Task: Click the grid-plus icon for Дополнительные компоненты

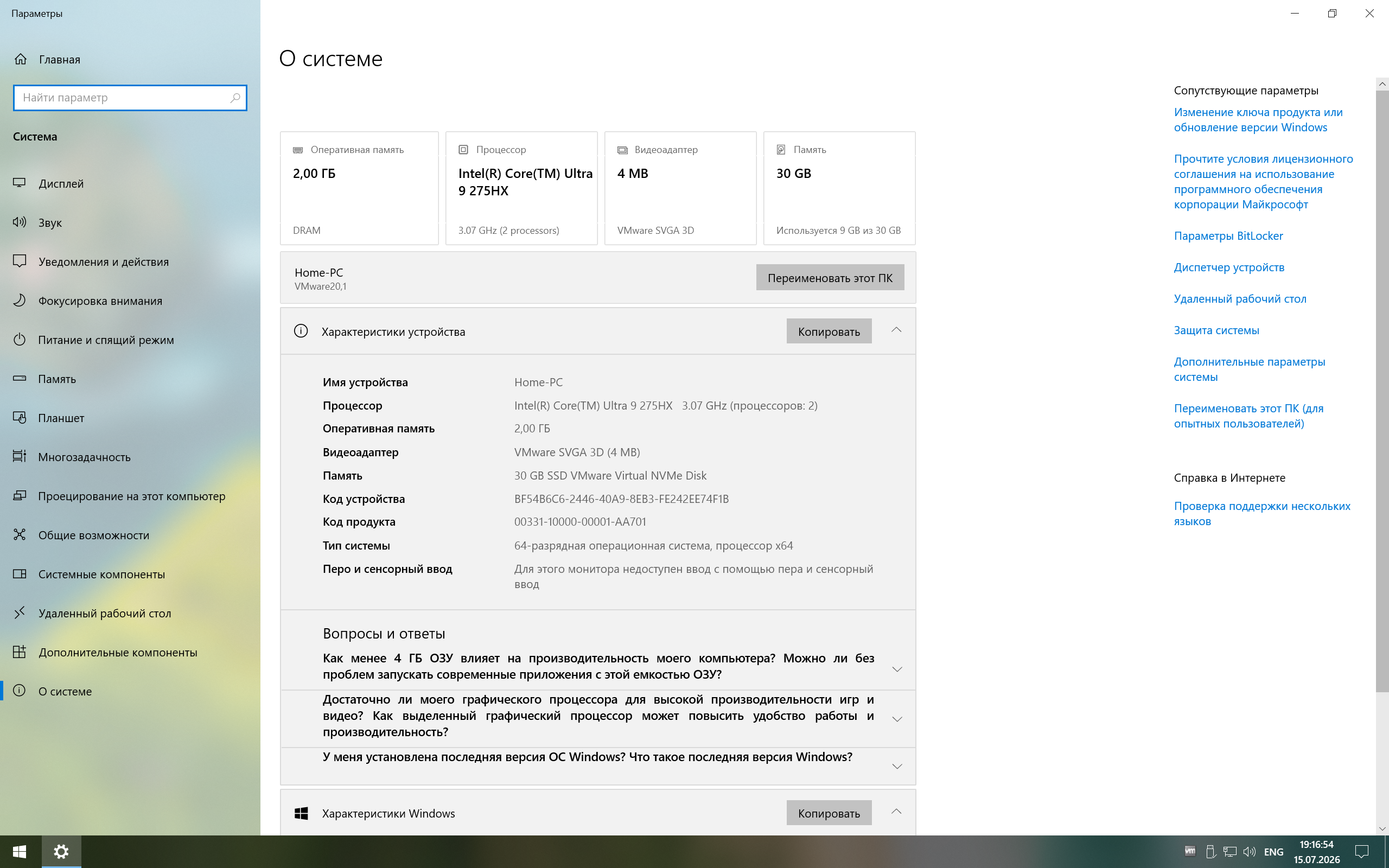Action: pos(20,652)
